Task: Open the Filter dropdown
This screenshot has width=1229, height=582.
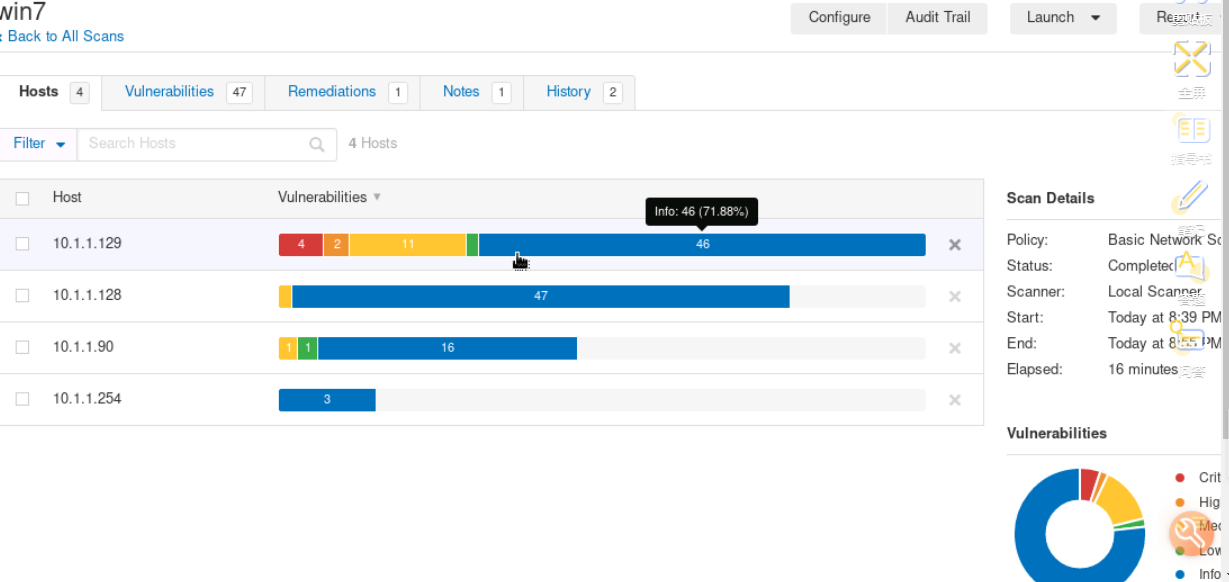Action: click(x=38, y=144)
